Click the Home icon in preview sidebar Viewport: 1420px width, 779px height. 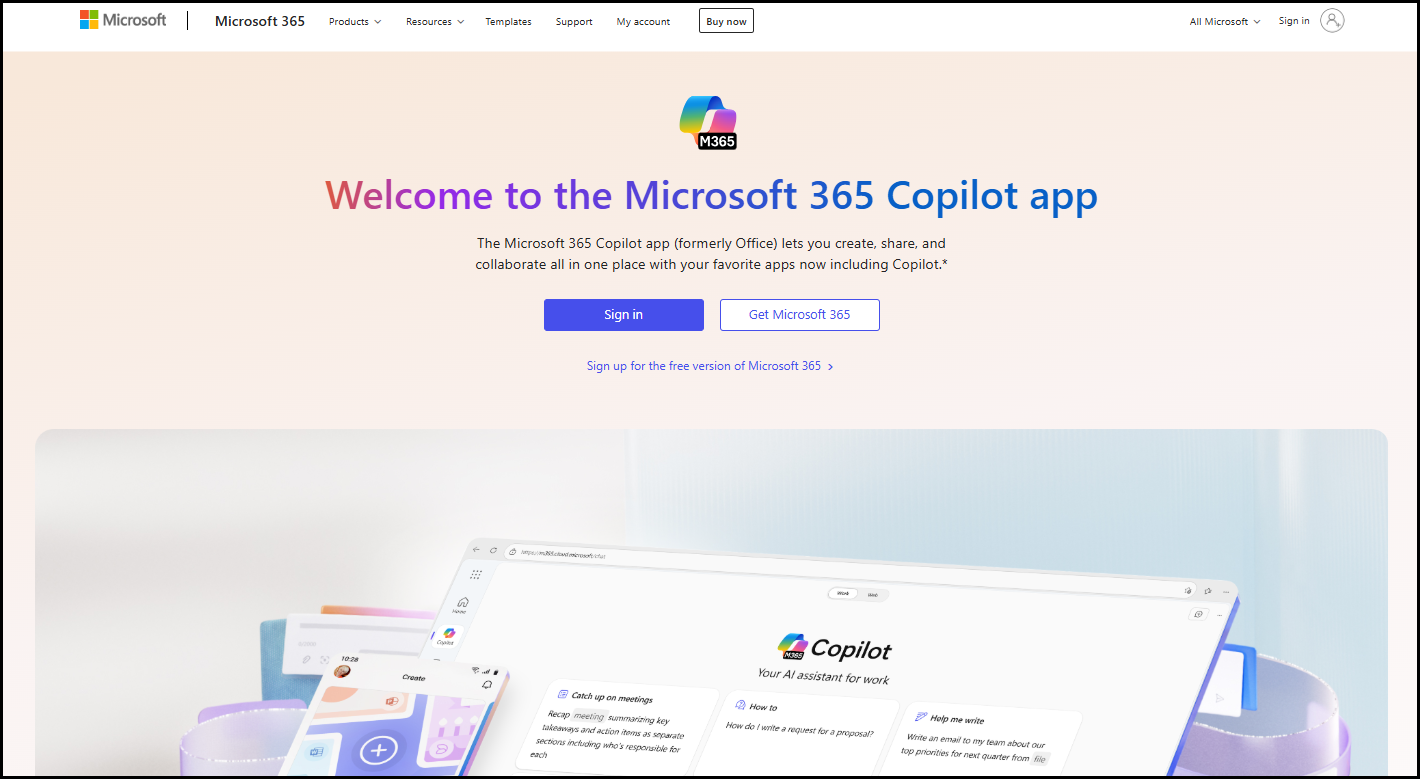point(462,604)
